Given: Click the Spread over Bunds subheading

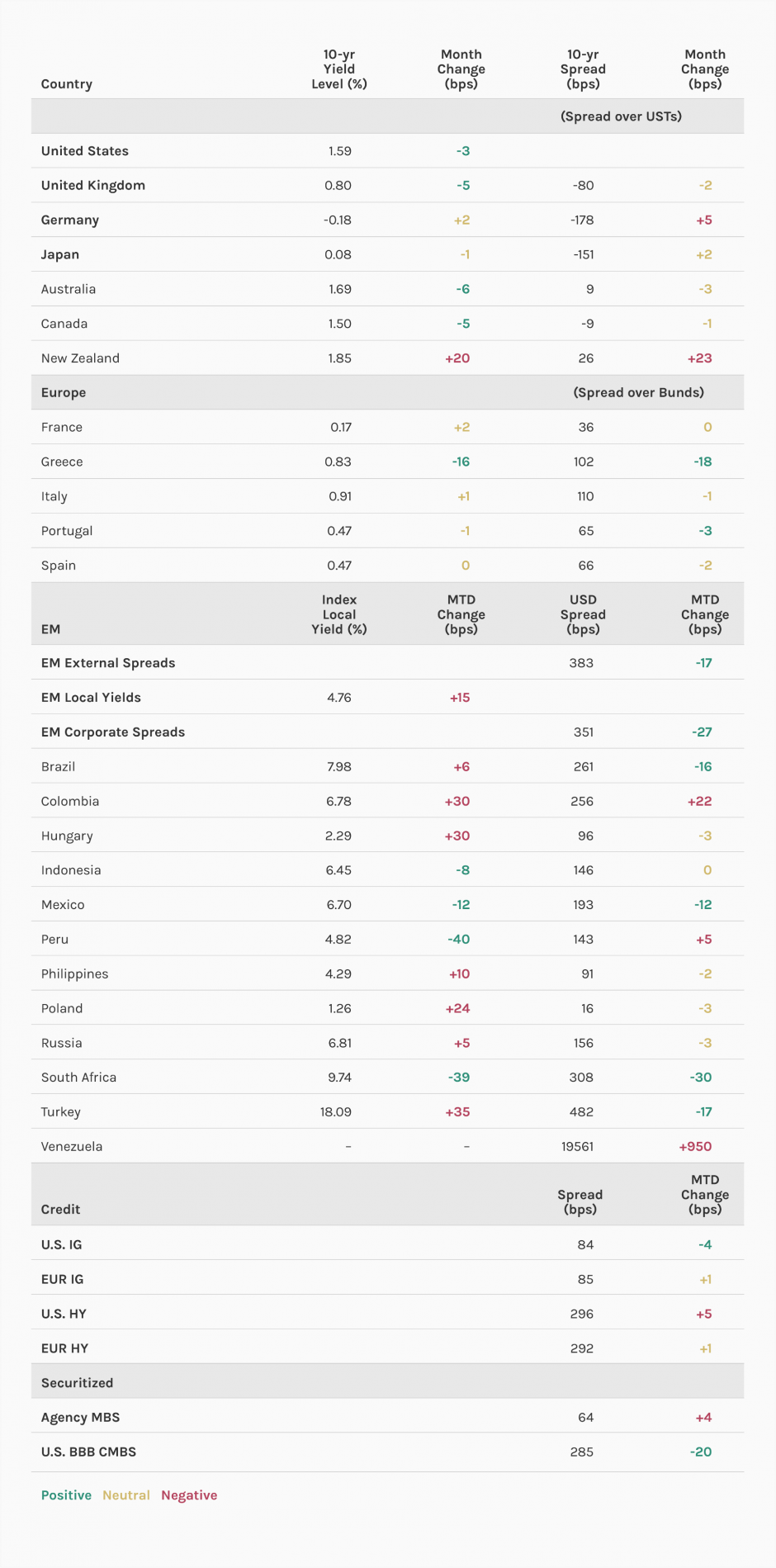Looking at the screenshot, I should click(x=638, y=393).
